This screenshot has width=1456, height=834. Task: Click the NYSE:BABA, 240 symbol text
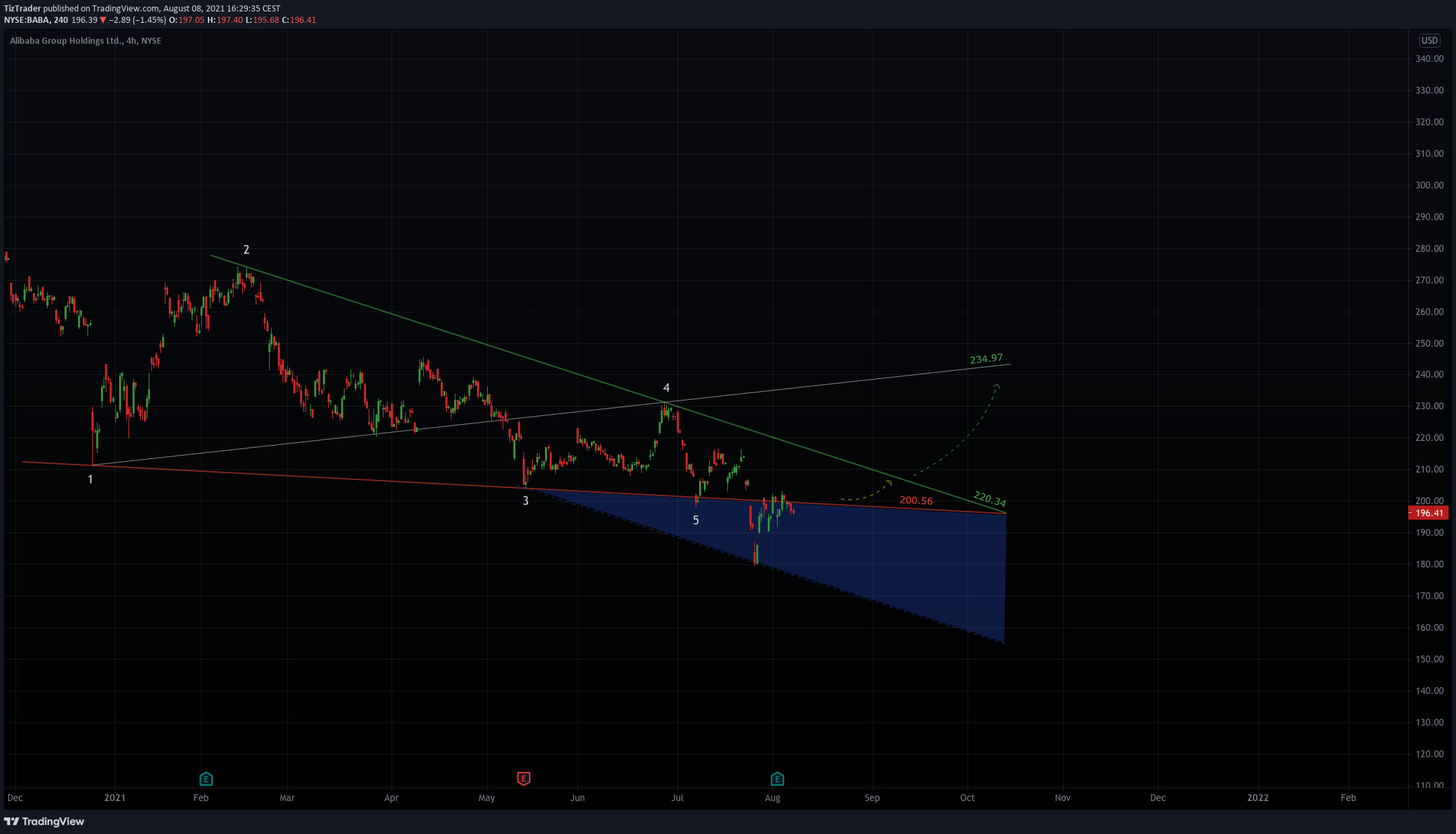click(x=36, y=20)
